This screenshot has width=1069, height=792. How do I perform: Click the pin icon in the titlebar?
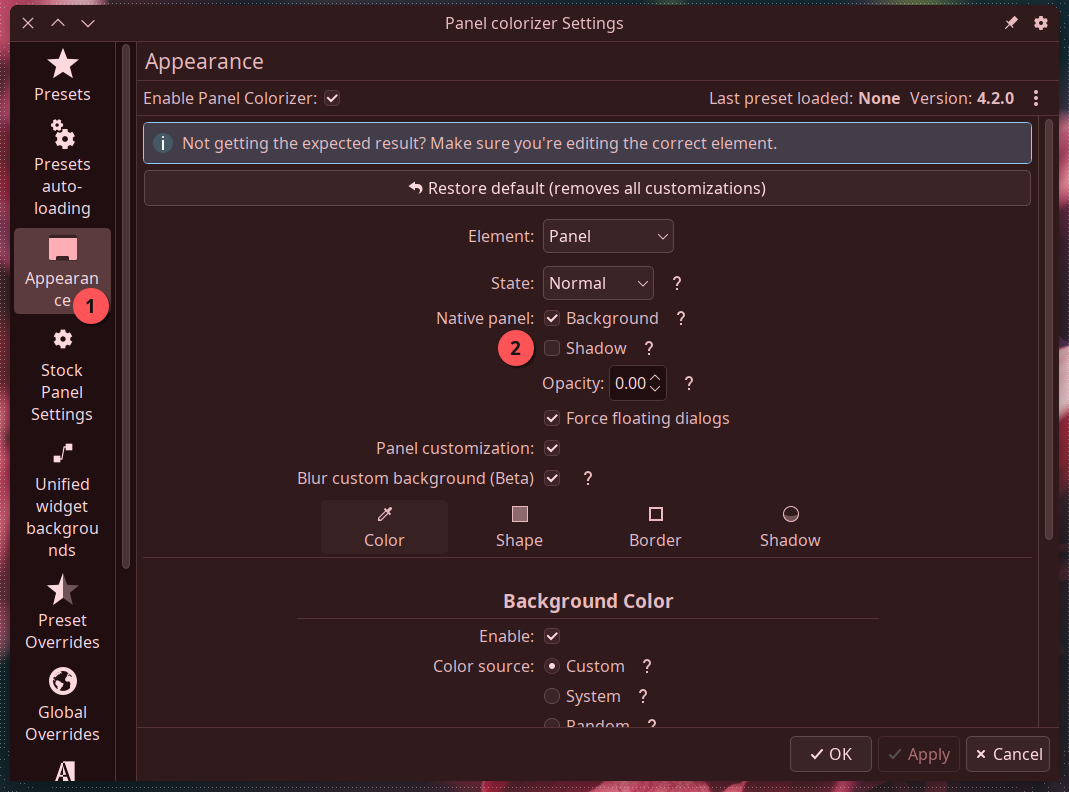click(1010, 22)
